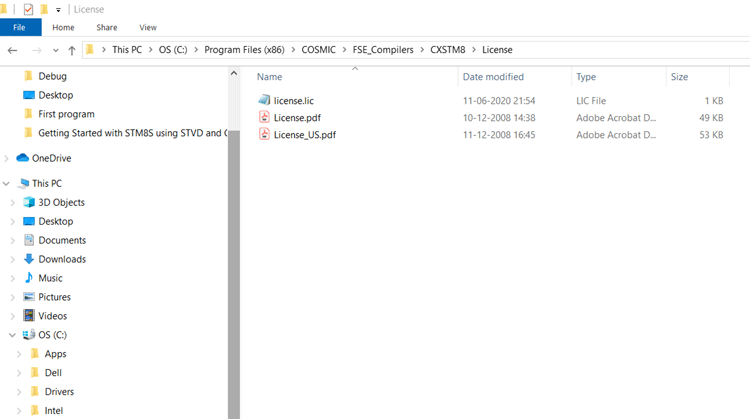Image resolution: width=750 pixels, height=419 pixels.
Task: Expand the Documents tree node
Action: [13, 240]
